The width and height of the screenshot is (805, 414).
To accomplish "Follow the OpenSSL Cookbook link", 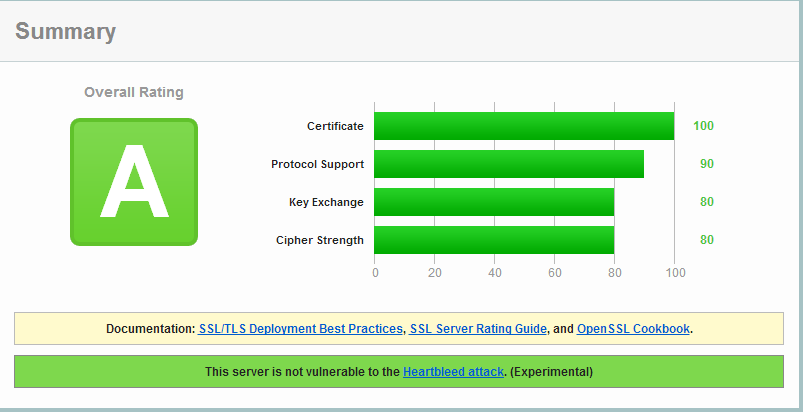I will [633, 329].
